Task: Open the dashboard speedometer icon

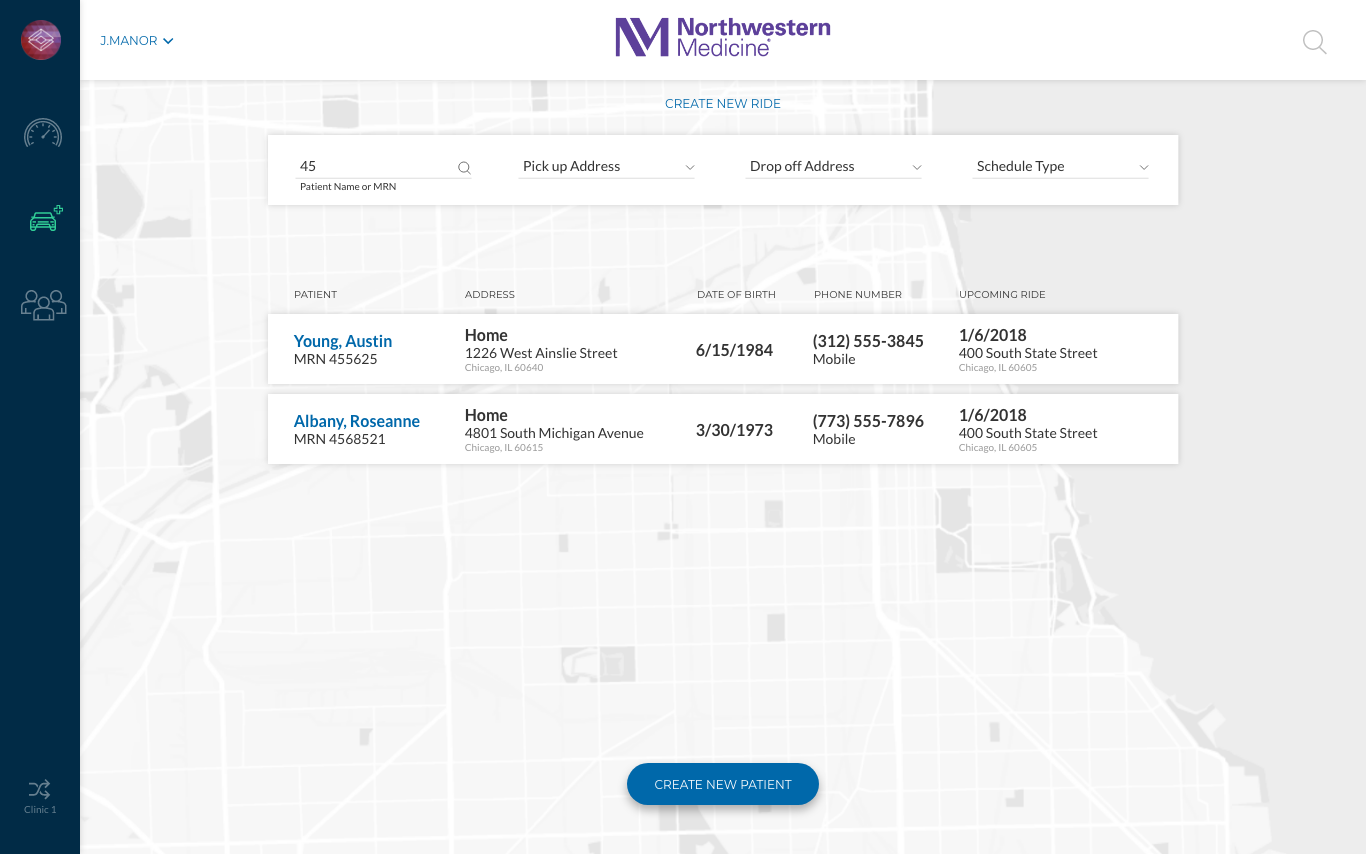Action: [x=43, y=134]
